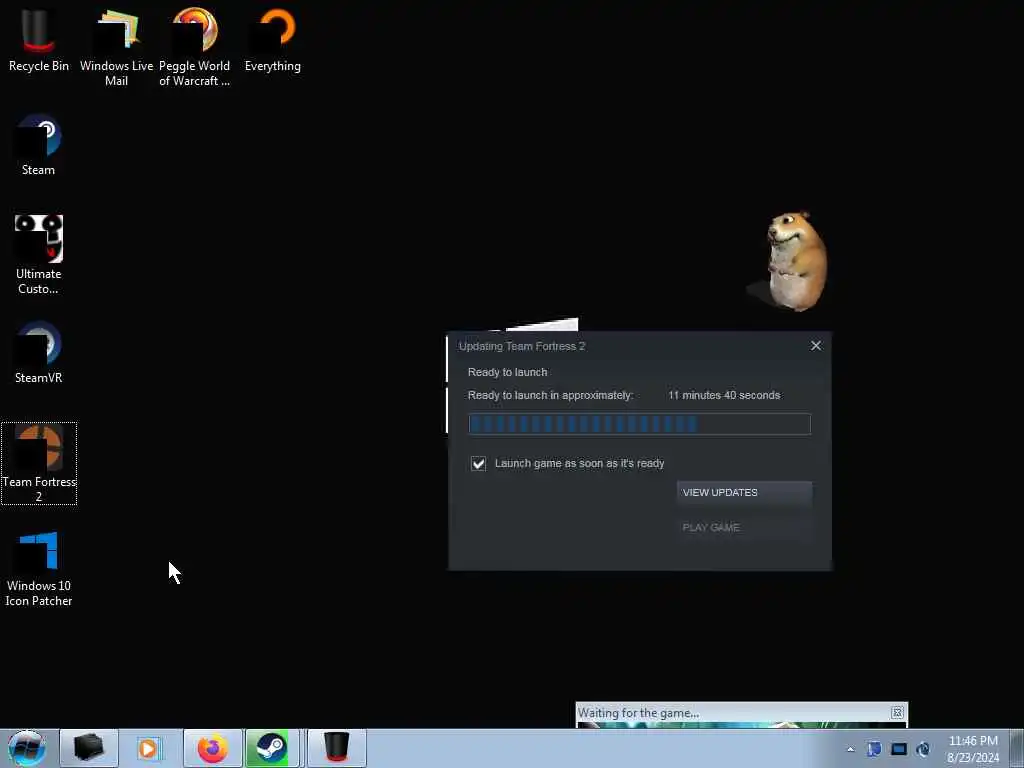Image resolution: width=1024 pixels, height=768 pixels.
Task: Open the Recycle Bin taskbar button
Action: click(x=336, y=748)
